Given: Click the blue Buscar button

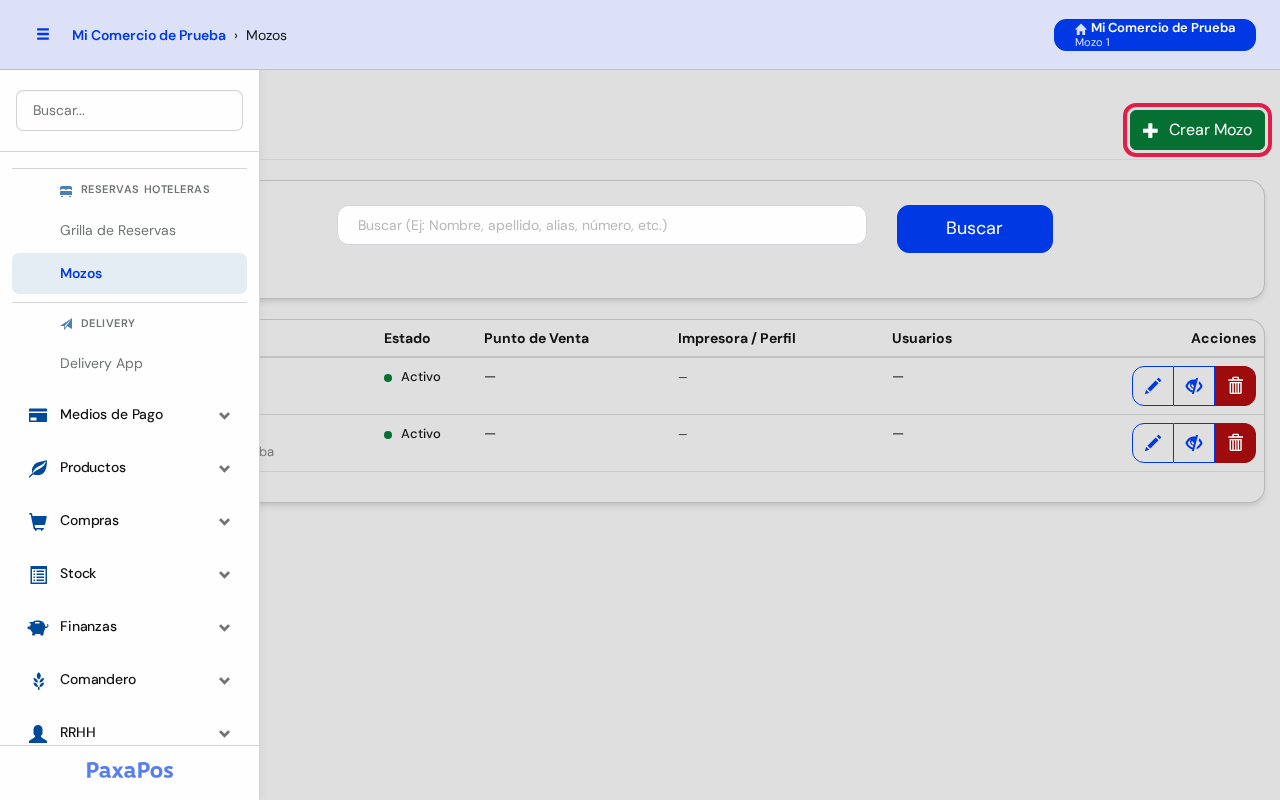Looking at the screenshot, I should (975, 229).
